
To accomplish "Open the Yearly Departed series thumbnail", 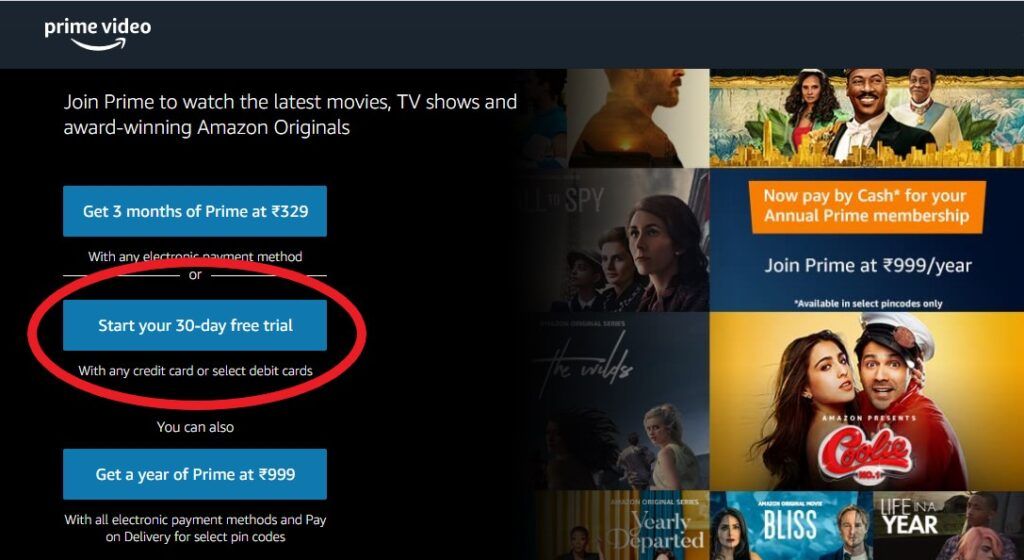I will point(622,525).
